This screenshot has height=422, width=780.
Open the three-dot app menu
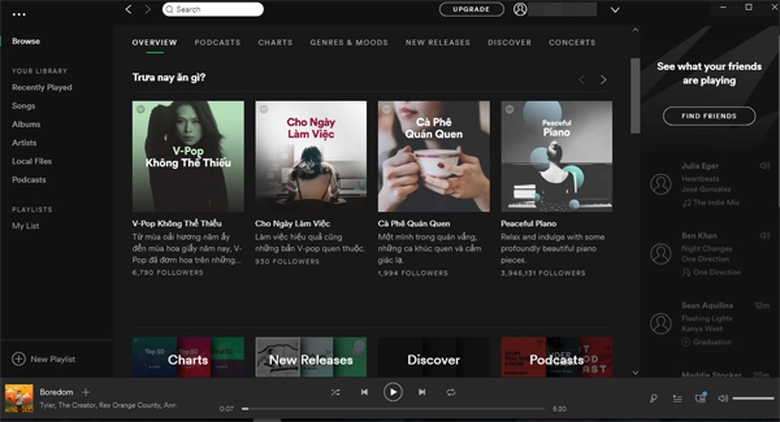(x=19, y=14)
